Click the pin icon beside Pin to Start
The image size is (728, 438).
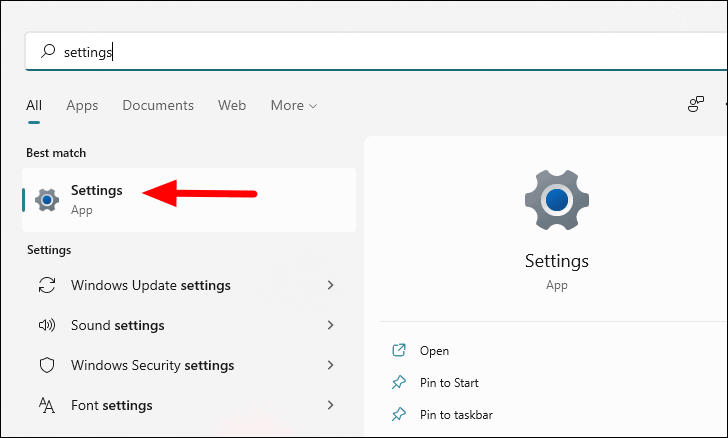tap(399, 382)
